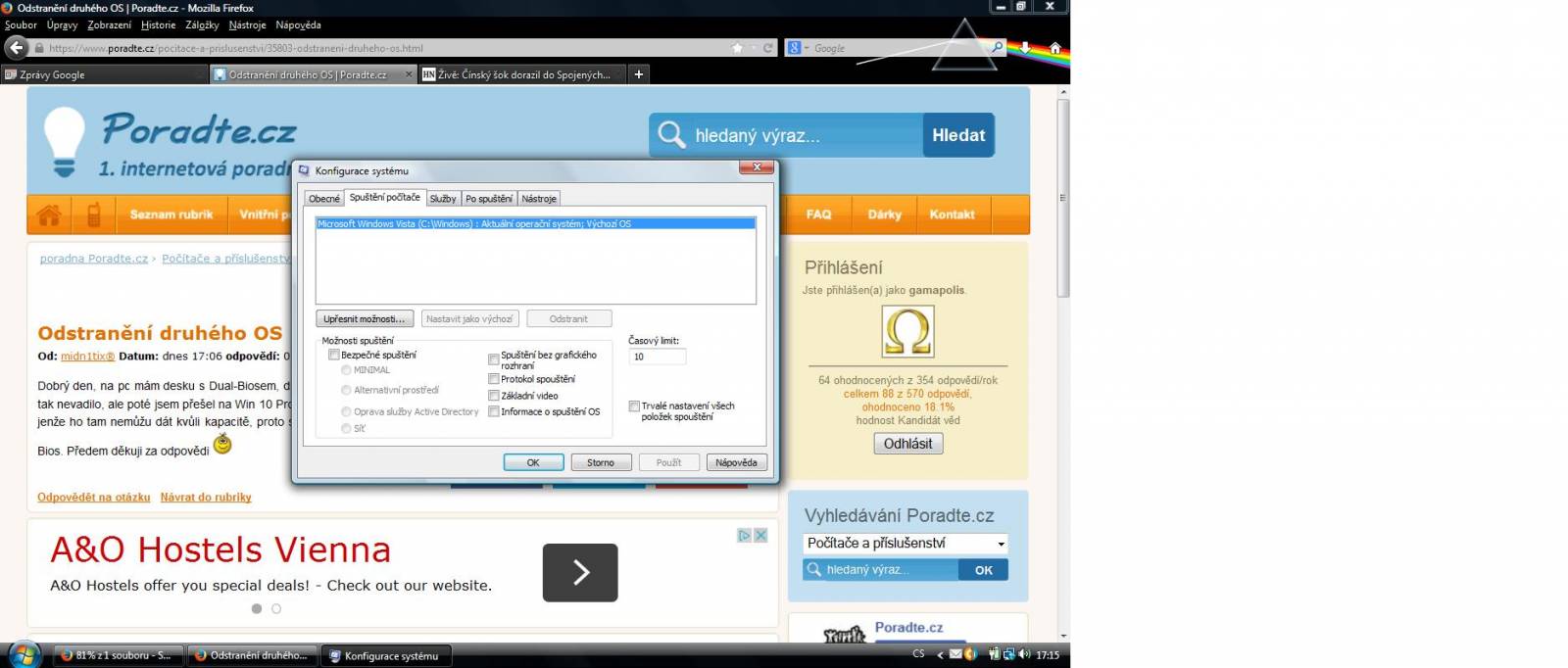Enable Základní video checkbox
1568x668 pixels.
click(x=494, y=396)
